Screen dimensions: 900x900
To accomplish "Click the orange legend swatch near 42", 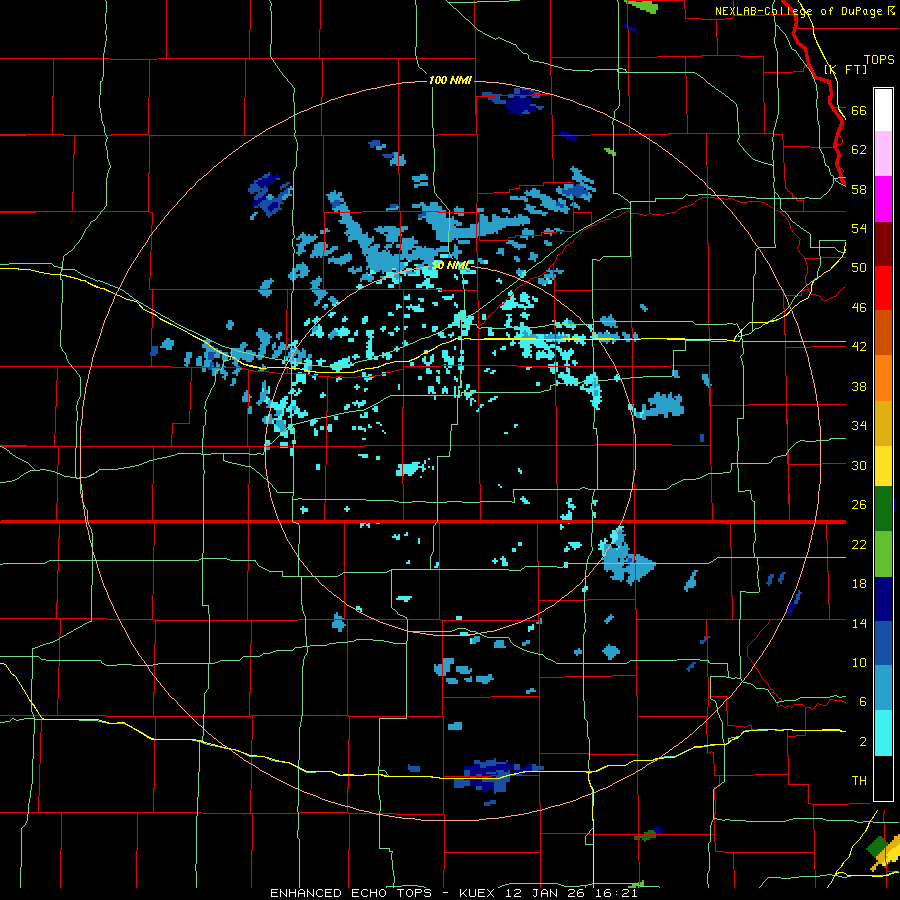I will click(883, 377).
